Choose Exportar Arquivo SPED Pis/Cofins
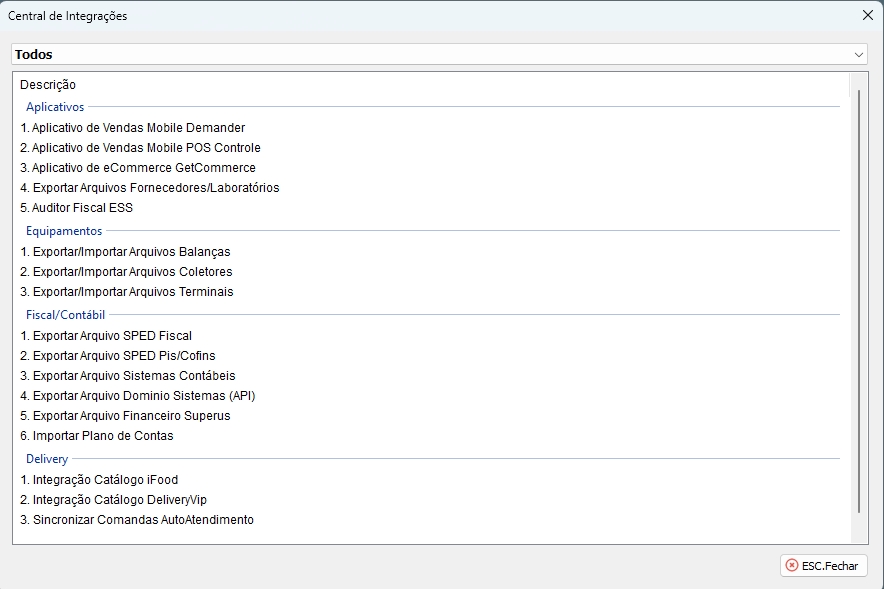 (x=118, y=356)
